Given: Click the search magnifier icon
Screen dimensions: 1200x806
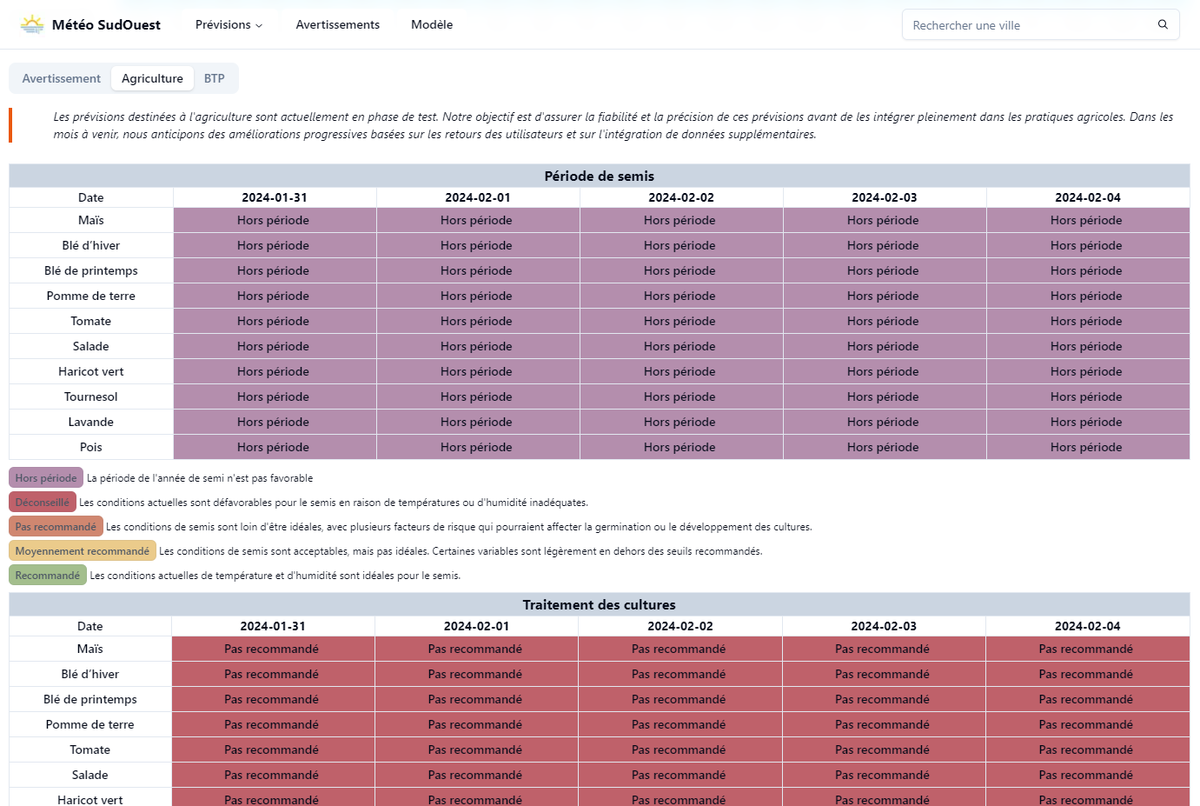Looking at the screenshot, I should coord(1162,24).
